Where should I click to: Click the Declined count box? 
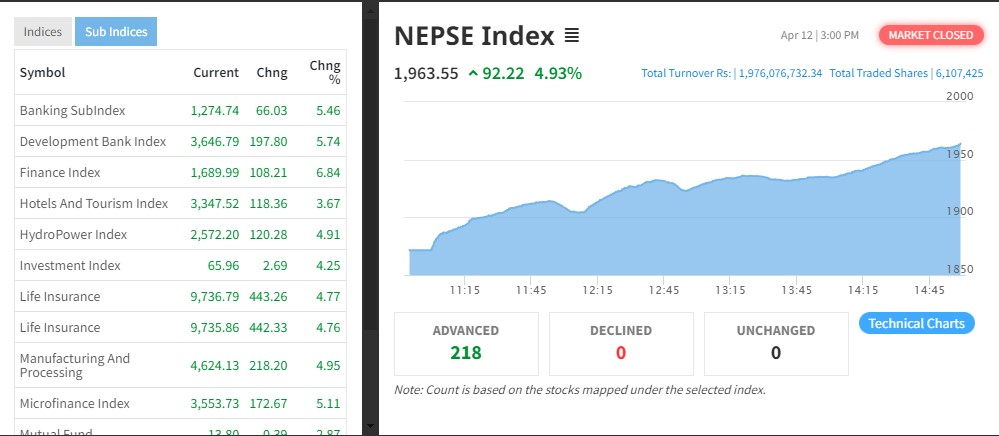coord(621,342)
